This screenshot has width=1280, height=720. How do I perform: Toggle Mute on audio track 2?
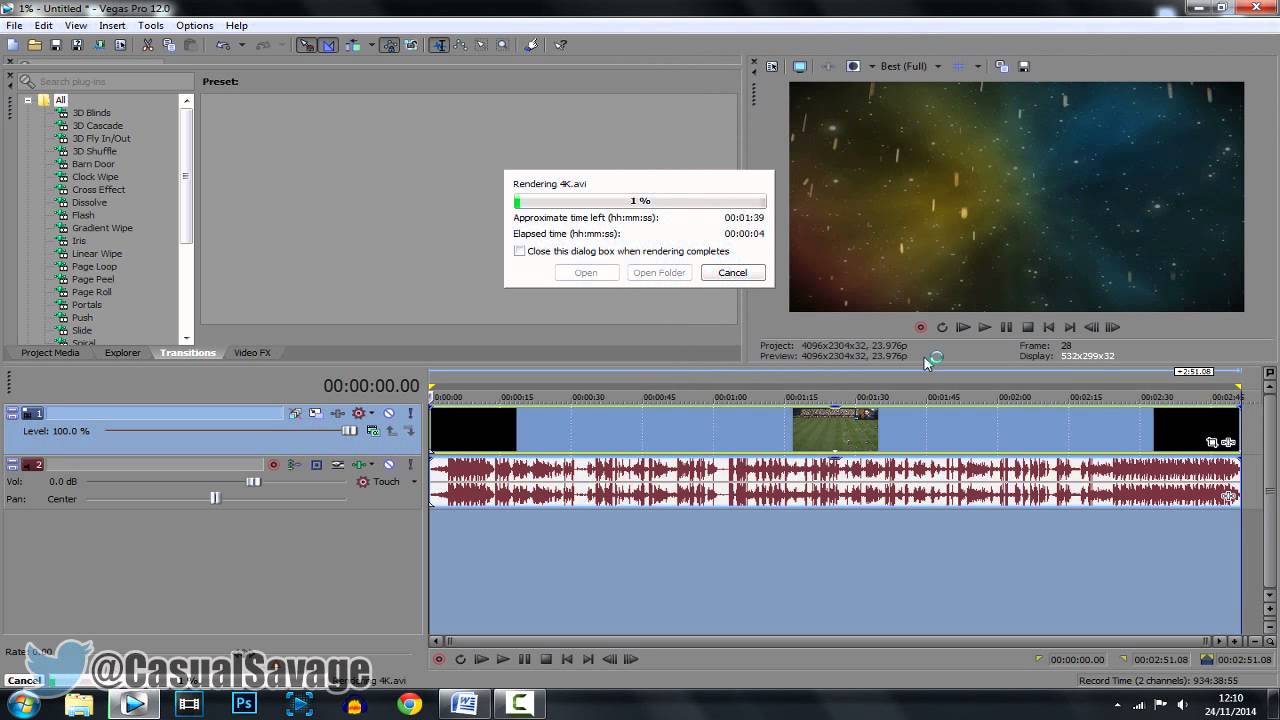point(389,464)
